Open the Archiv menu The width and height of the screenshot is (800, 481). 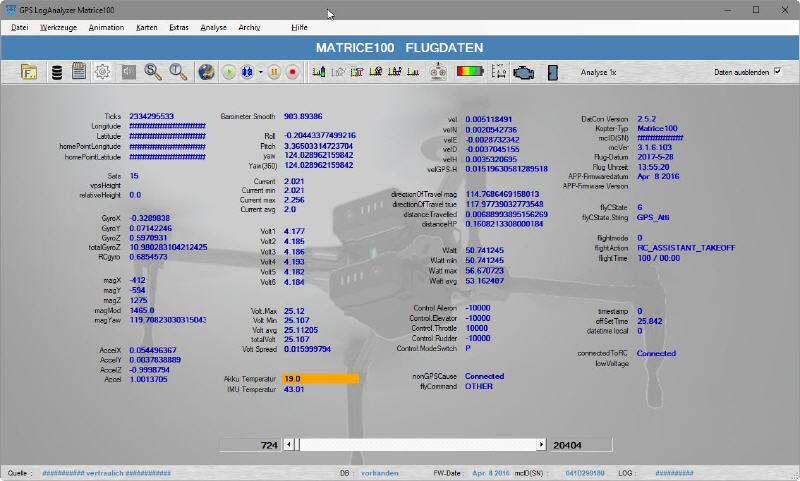tap(249, 28)
